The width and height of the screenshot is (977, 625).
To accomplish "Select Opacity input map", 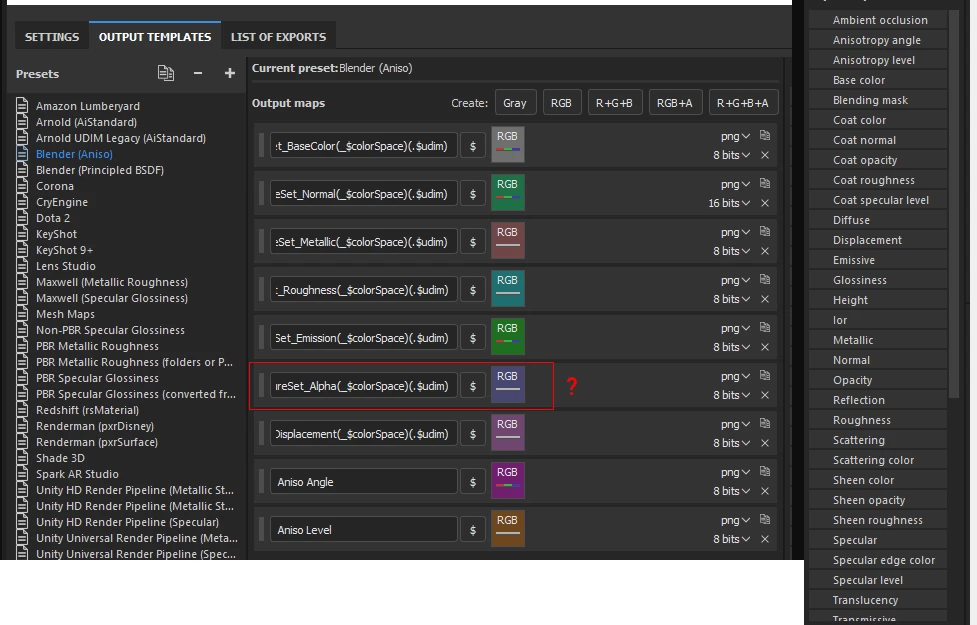I will coord(878,380).
